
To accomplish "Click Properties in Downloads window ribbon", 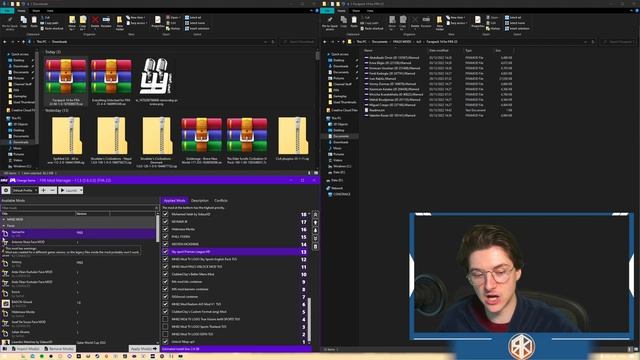I will (158, 22).
